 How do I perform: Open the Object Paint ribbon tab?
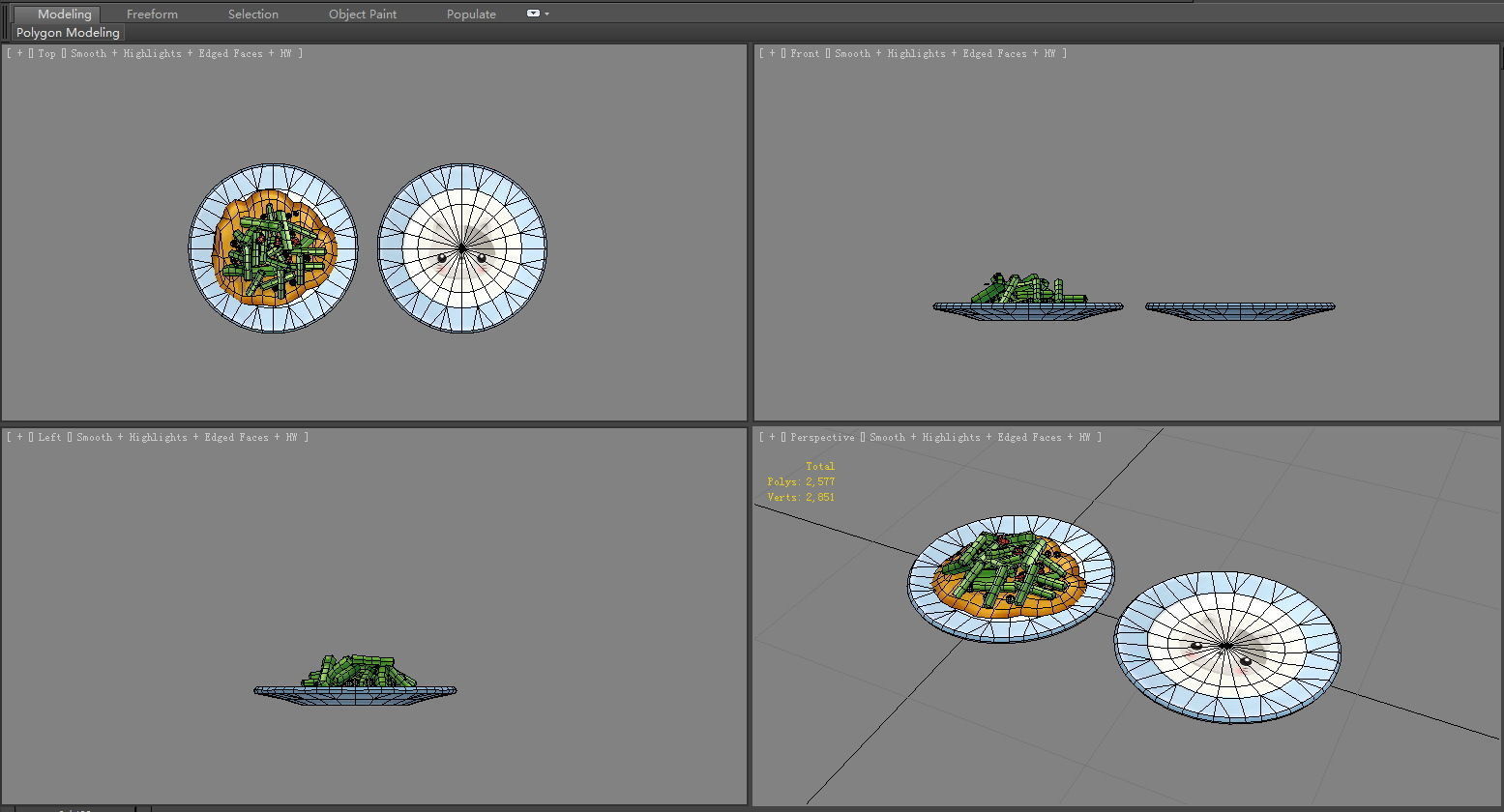[363, 14]
